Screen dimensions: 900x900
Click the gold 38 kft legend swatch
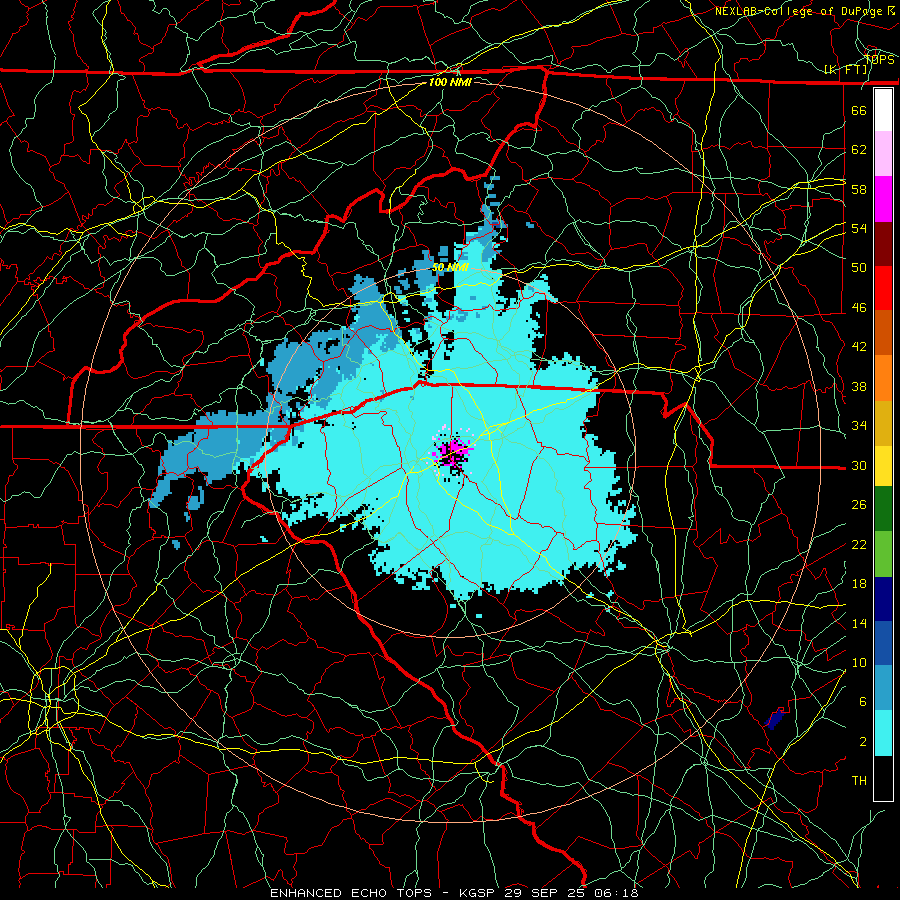point(883,422)
